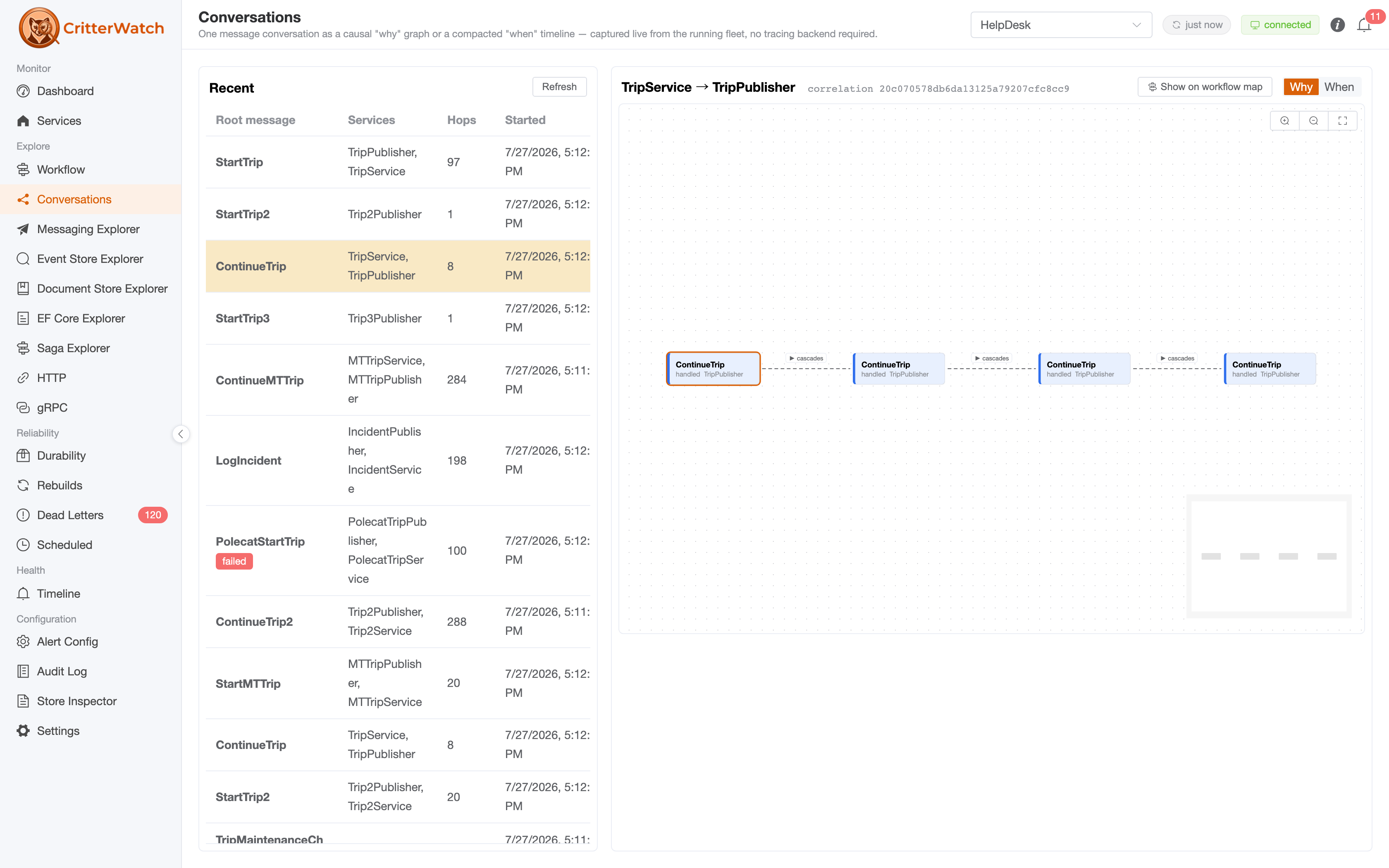Select the last ContinueTrip graph node
This screenshot has height=868, width=1389.
tap(1270, 369)
